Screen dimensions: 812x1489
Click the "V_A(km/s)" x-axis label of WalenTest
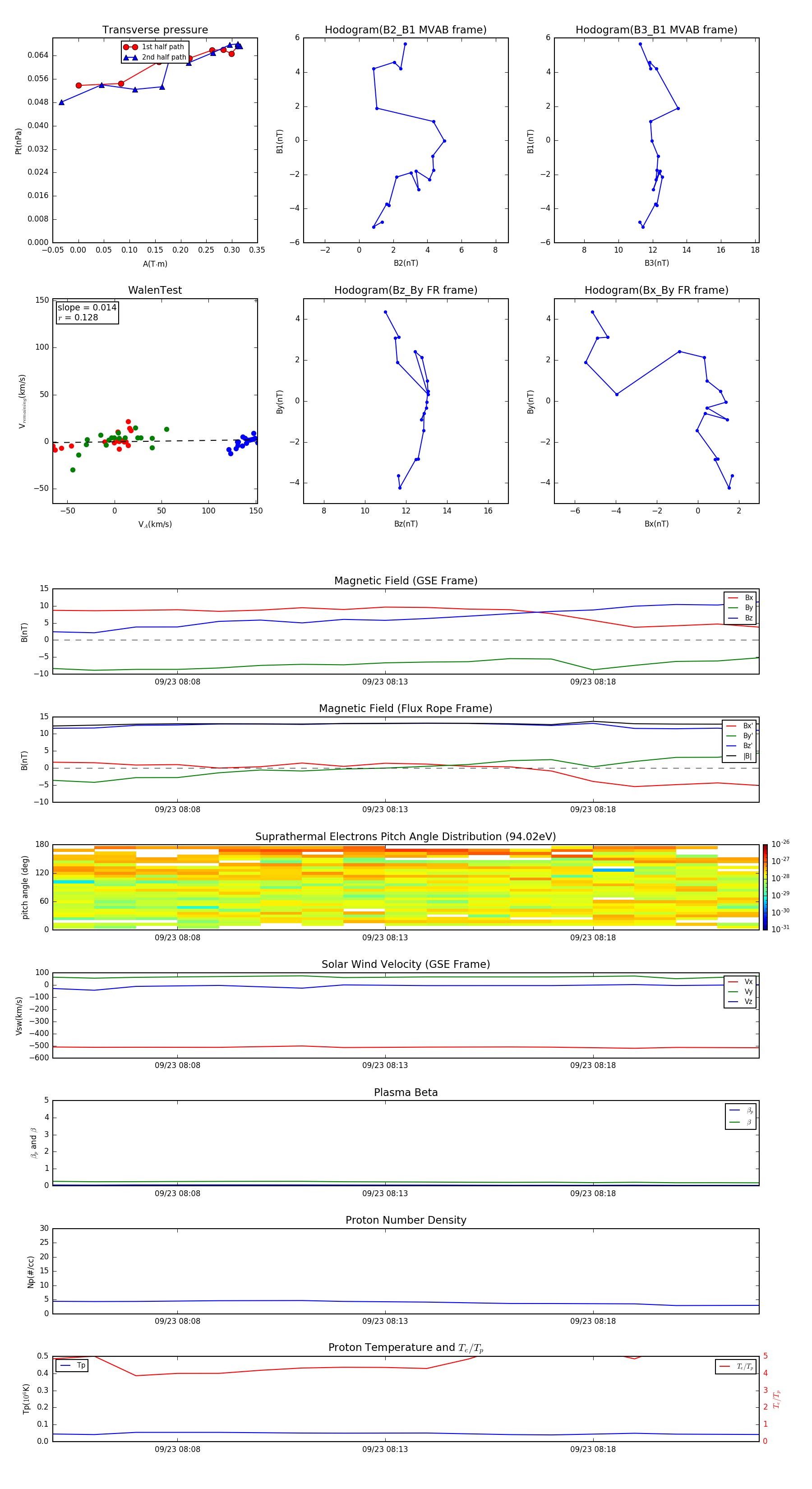click(x=155, y=525)
